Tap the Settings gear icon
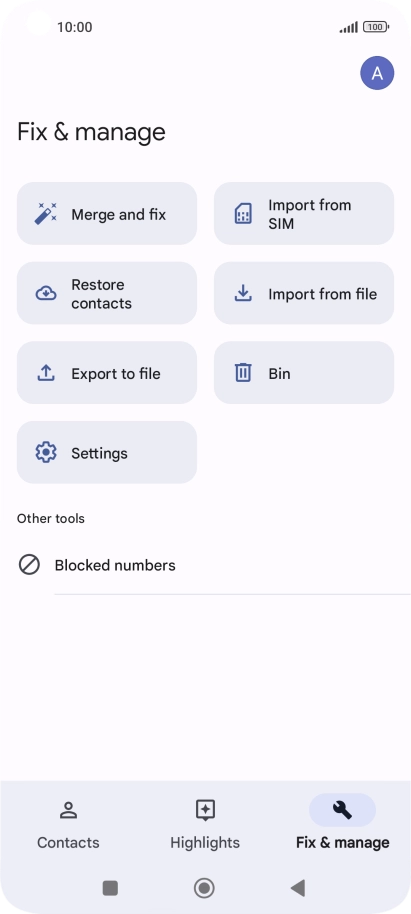Screen dimensions: 411x914 tap(46, 452)
